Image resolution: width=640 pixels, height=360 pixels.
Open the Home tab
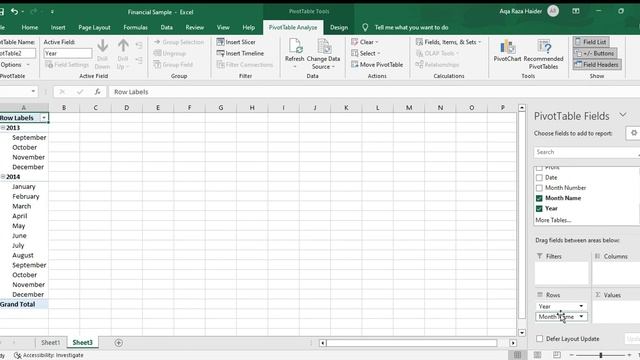point(30,27)
